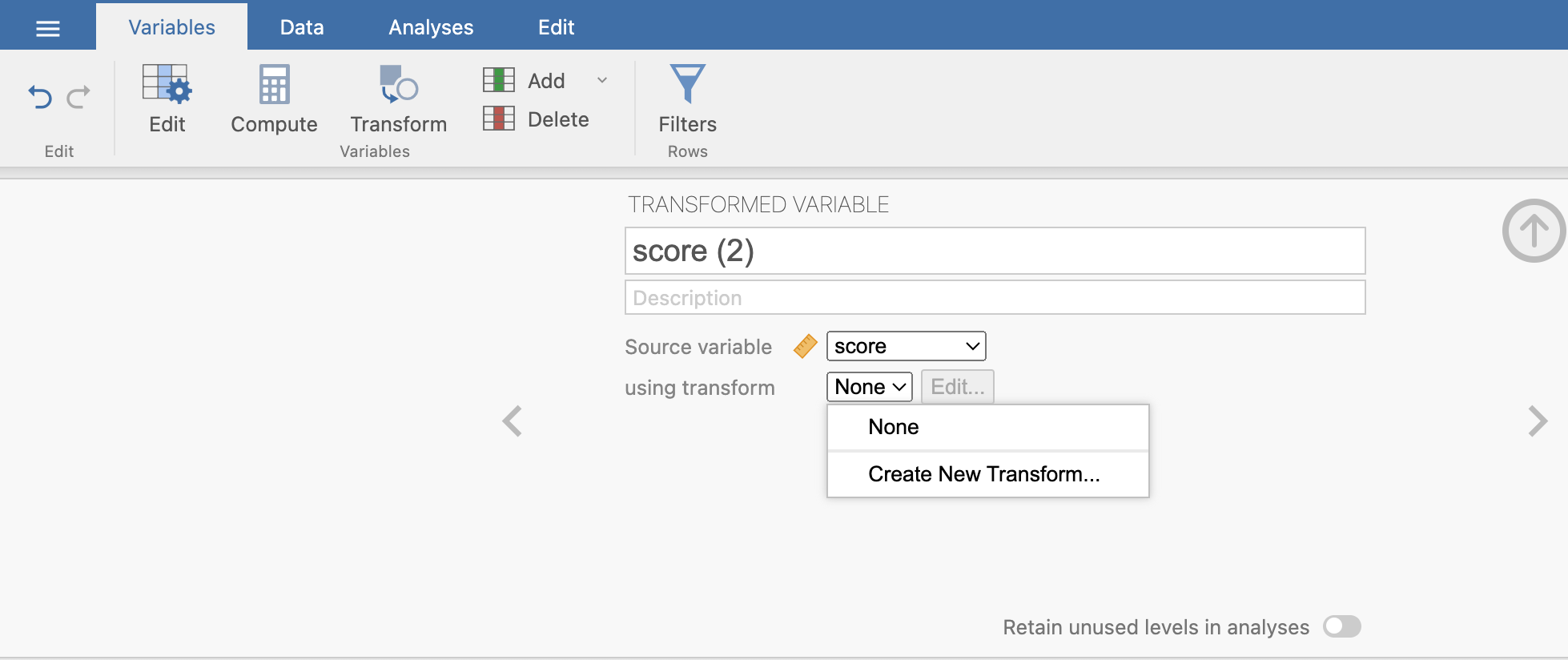Open the Edit variable setup tool
The image size is (1568, 660).
(x=167, y=85)
